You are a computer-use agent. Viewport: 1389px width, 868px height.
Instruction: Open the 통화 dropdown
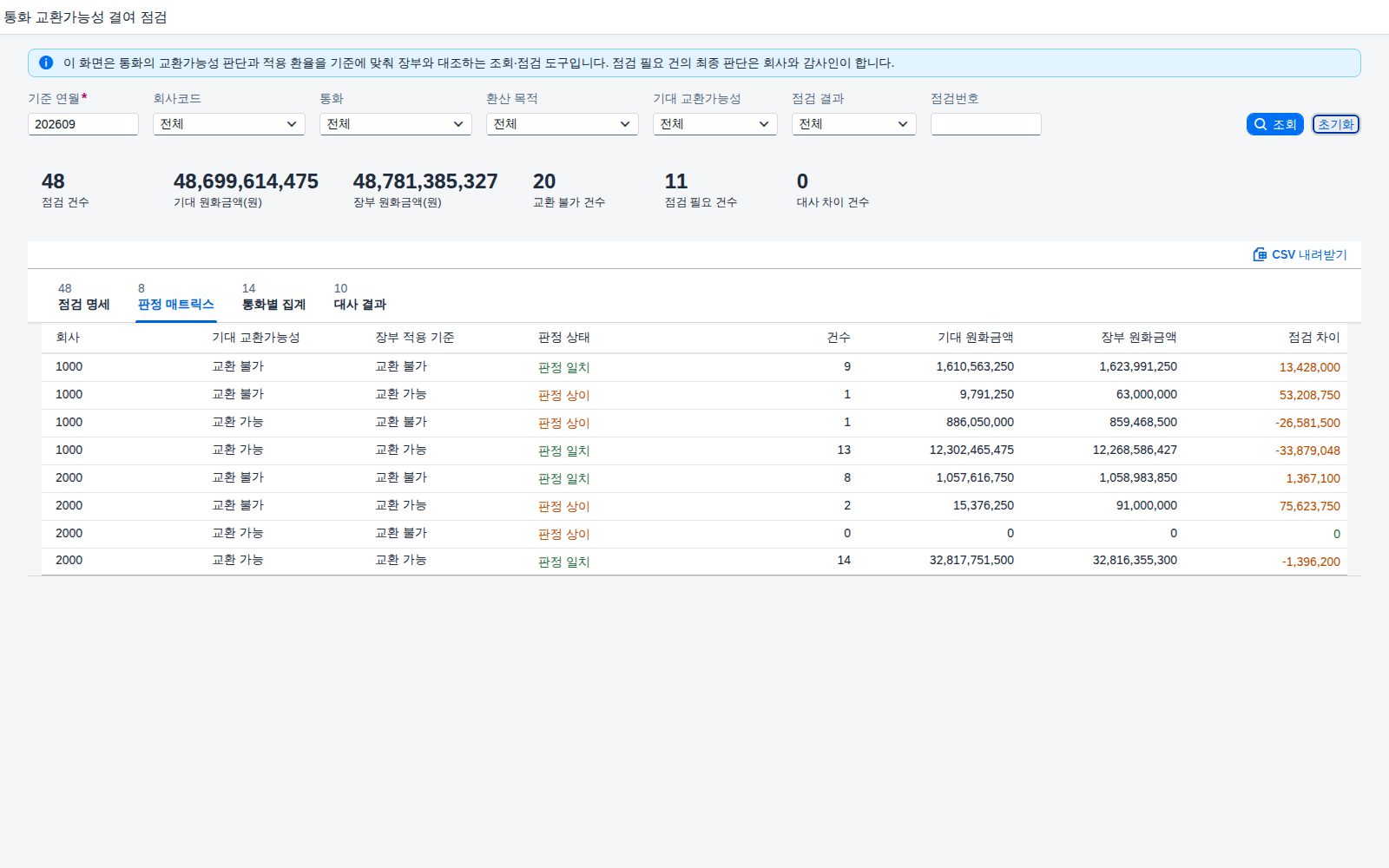tap(396, 124)
